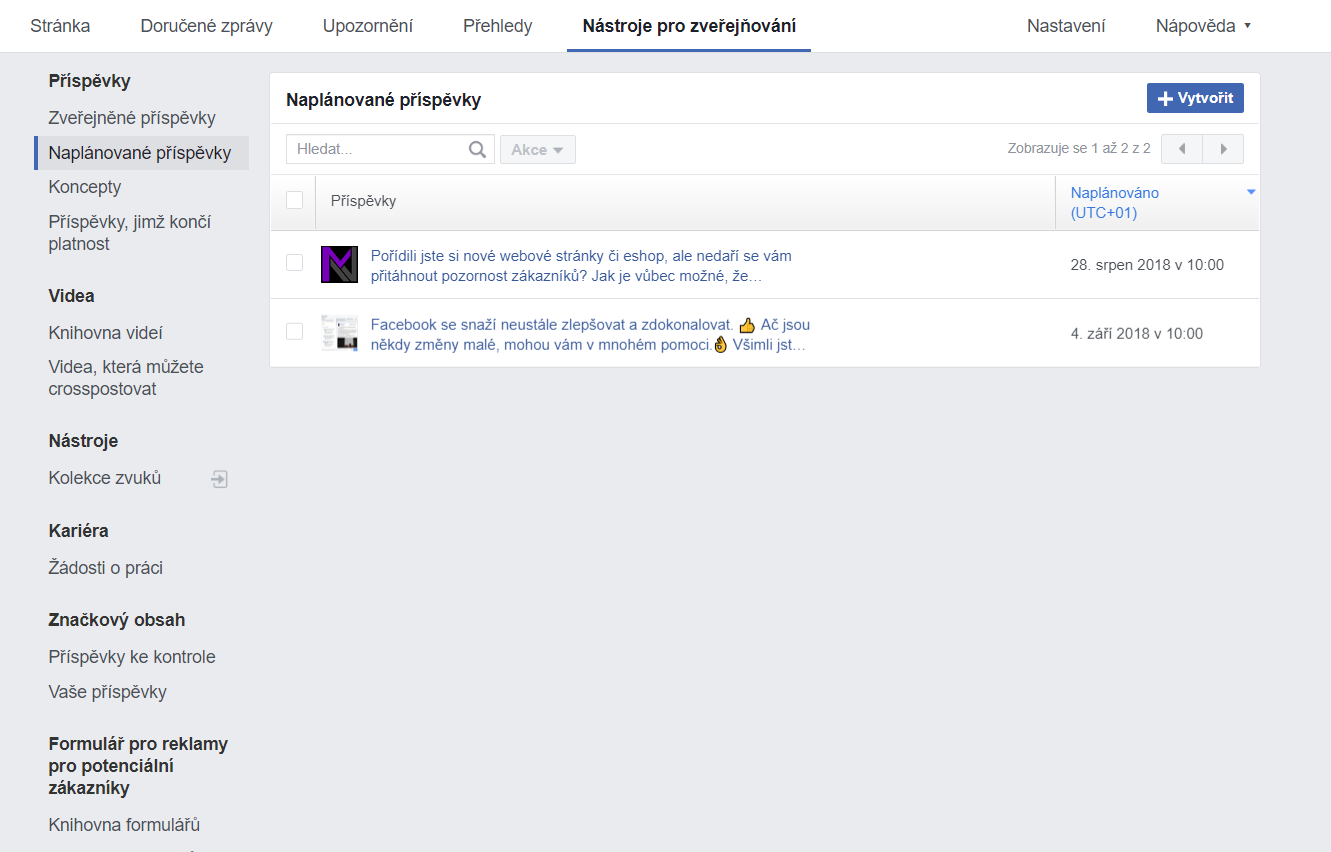The height and width of the screenshot is (852, 1331).
Task: Click the date '4. září 2018 v 10:00'
Action: click(x=1137, y=333)
